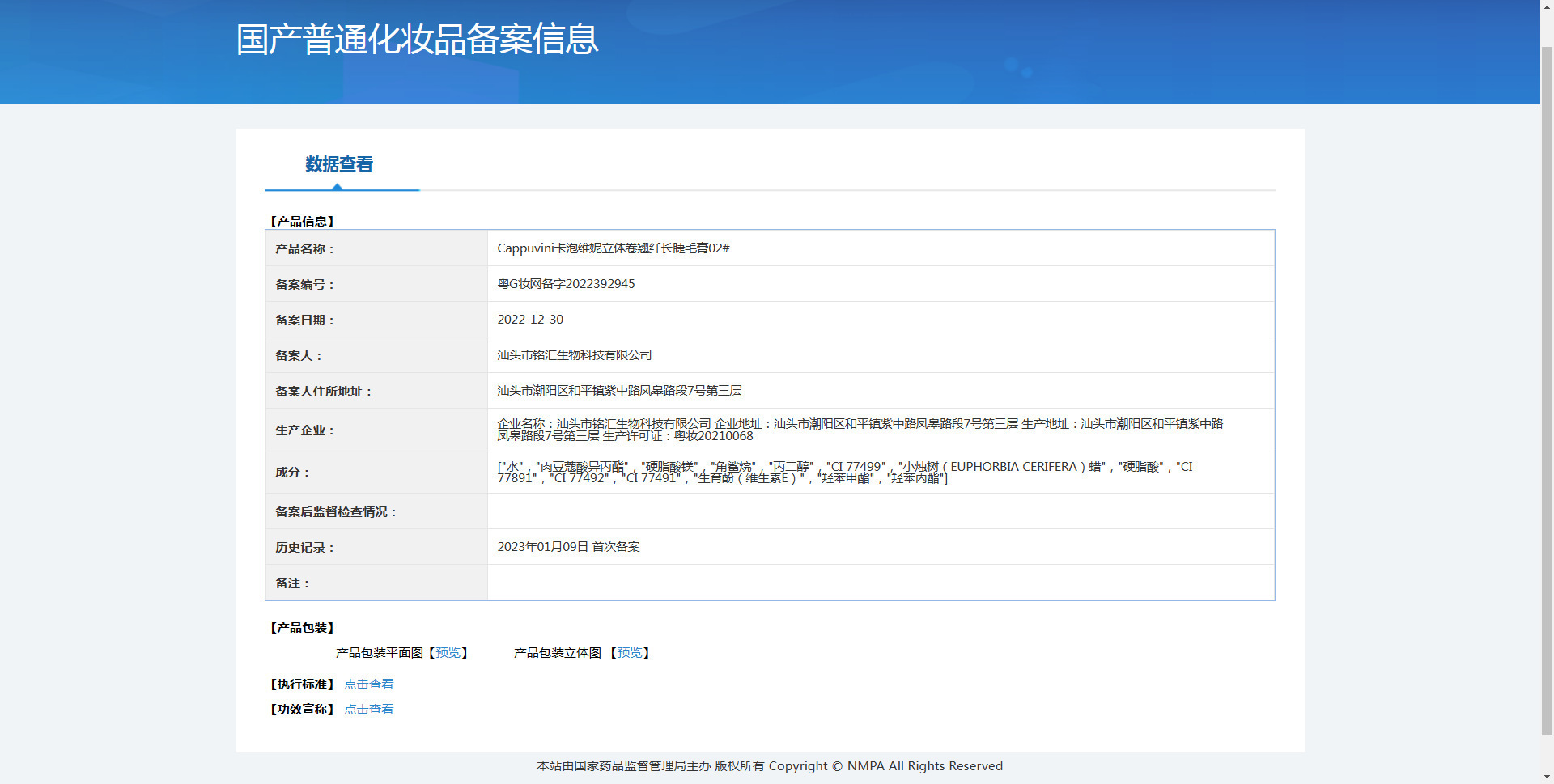
Task: Click the 产品包装立体图 label
Action: [x=558, y=653]
